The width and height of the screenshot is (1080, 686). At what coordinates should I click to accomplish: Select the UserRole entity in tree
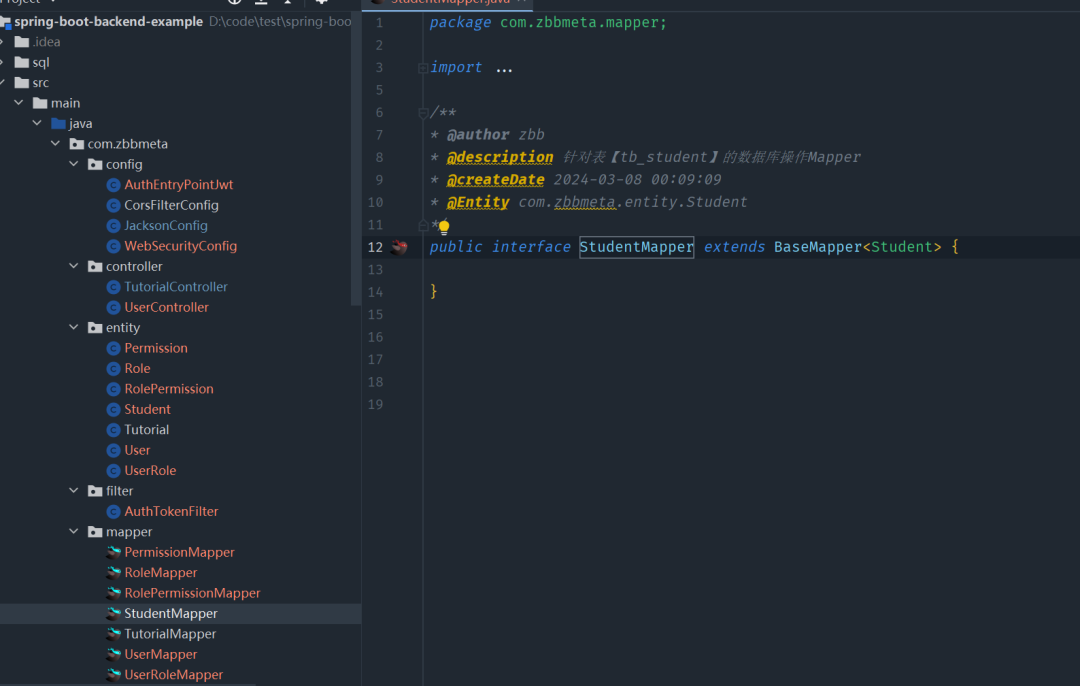150,471
